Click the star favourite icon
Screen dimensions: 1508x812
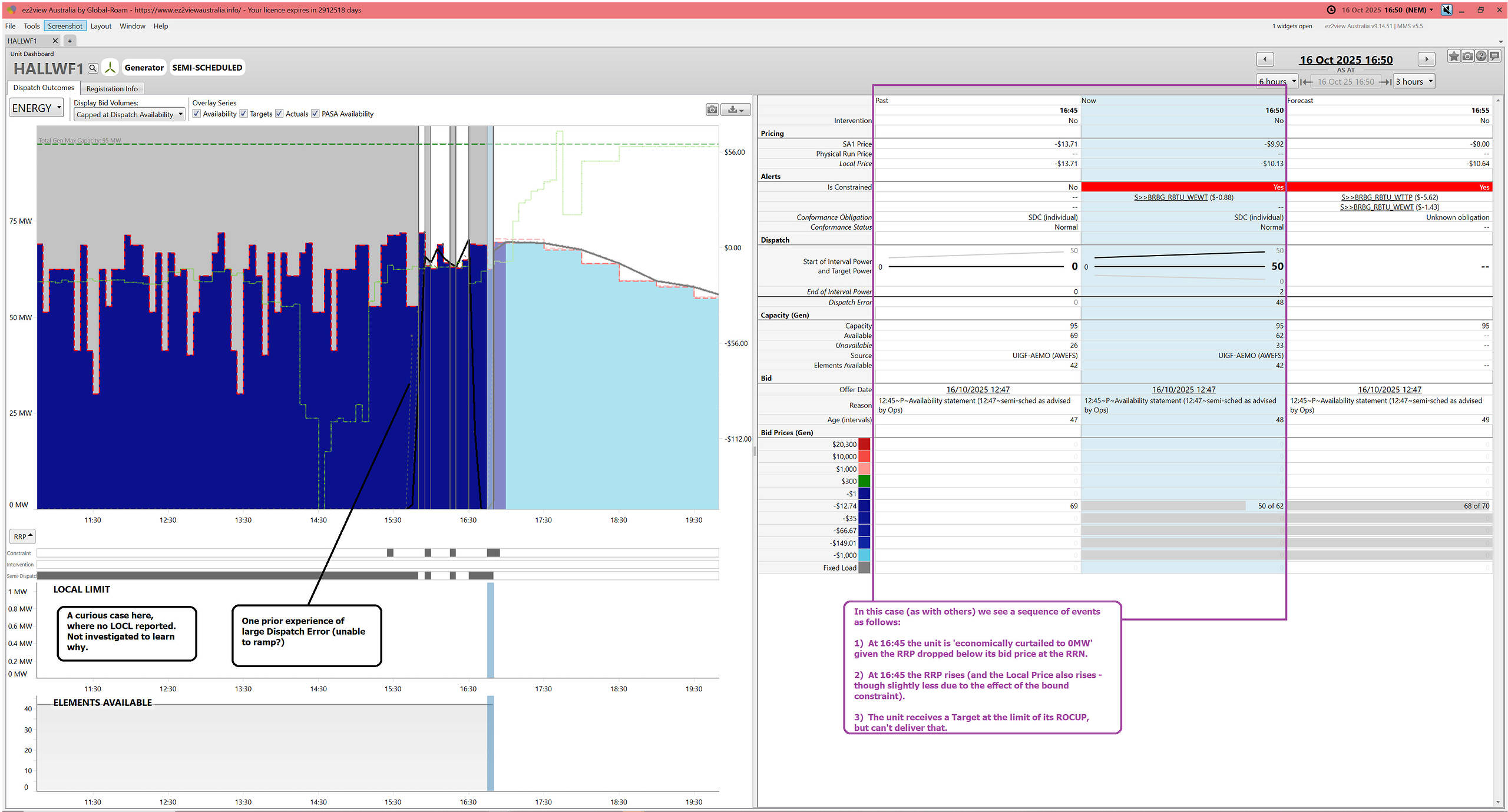pos(1454,57)
